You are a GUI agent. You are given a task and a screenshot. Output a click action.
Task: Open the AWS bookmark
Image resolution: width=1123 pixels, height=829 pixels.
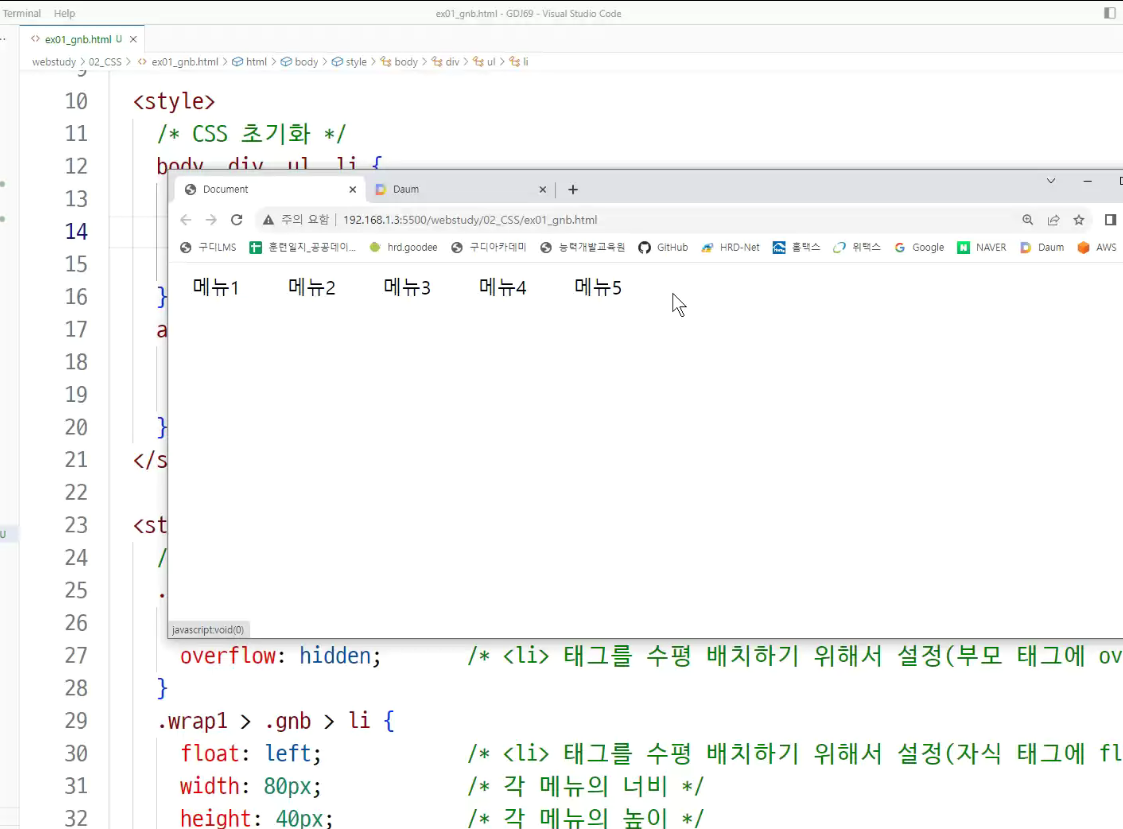coord(1097,247)
